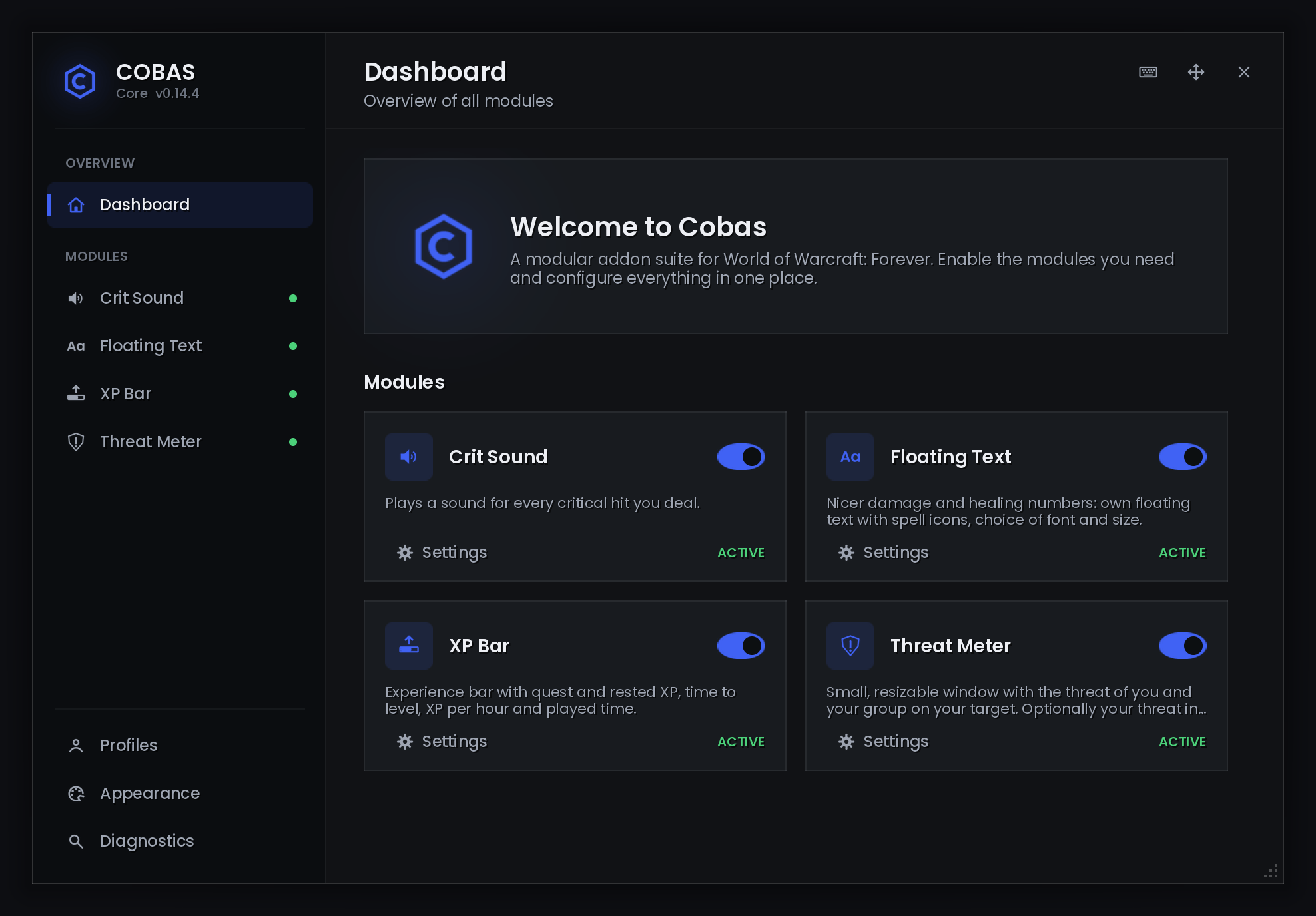Viewport: 1316px width, 916px height.
Task: Go to XP Bar in the sidebar
Action: (x=180, y=394)
